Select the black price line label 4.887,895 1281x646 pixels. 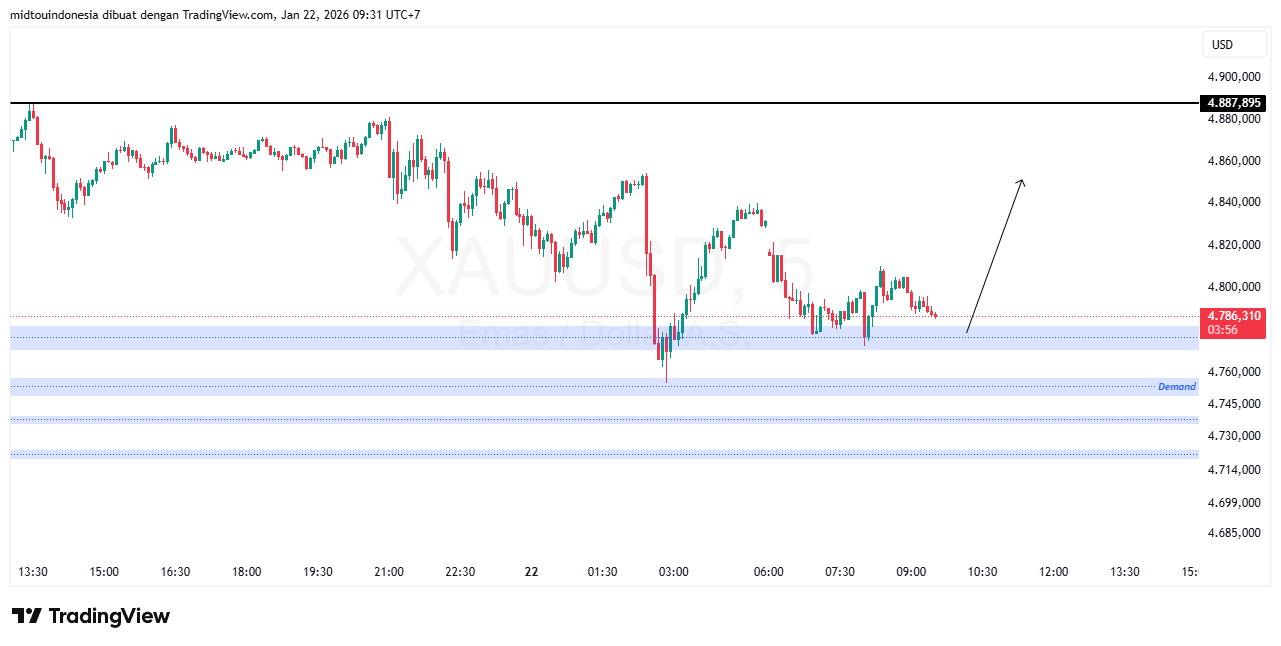1232,103
